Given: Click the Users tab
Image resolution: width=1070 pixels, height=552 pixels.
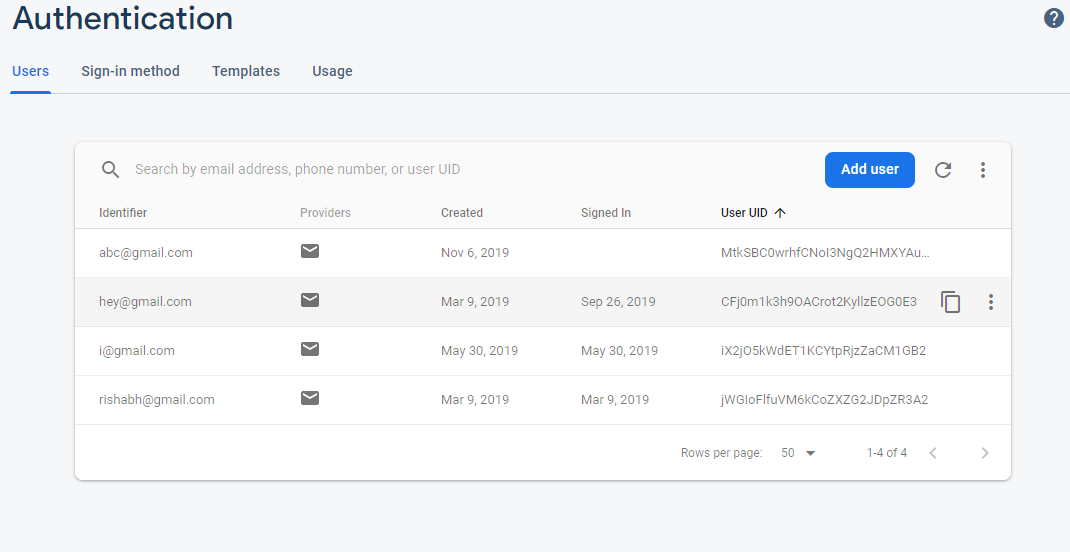Looking at the screenshot, I should (x=30, y=71).
